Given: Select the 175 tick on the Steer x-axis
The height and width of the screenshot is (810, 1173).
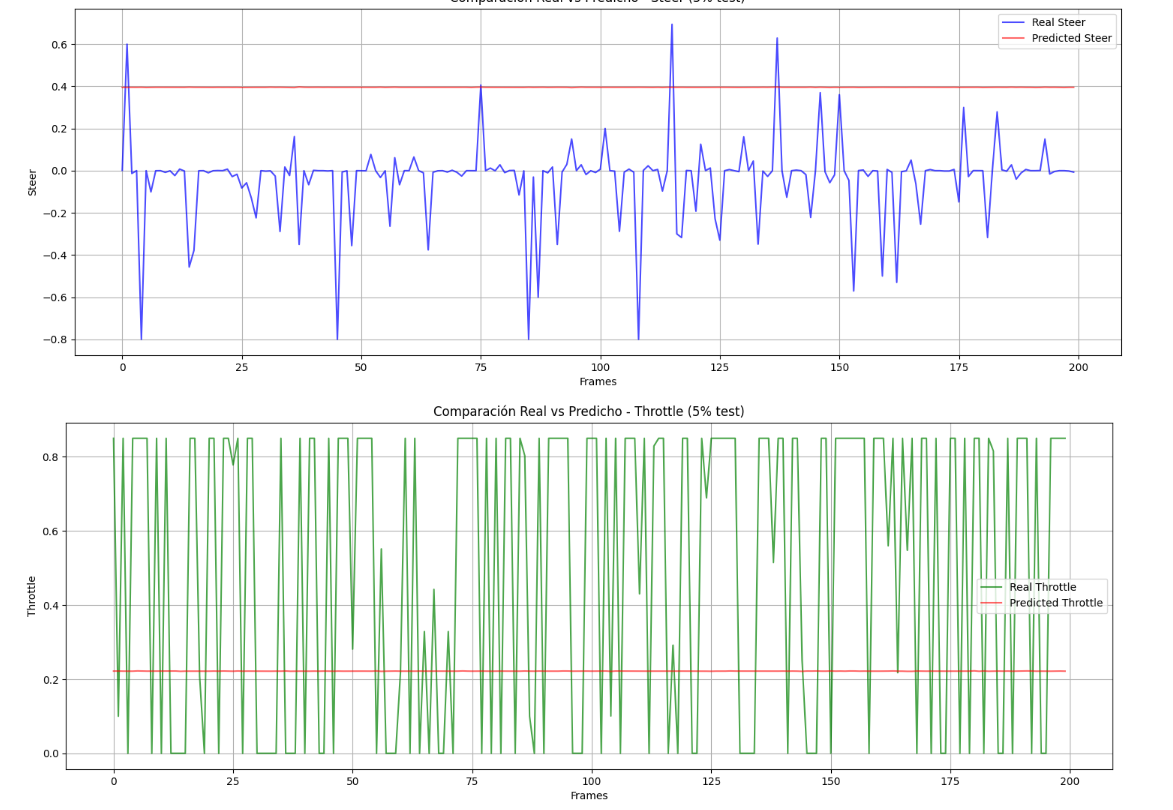Looking at the screenshot, I should point(959,367).
